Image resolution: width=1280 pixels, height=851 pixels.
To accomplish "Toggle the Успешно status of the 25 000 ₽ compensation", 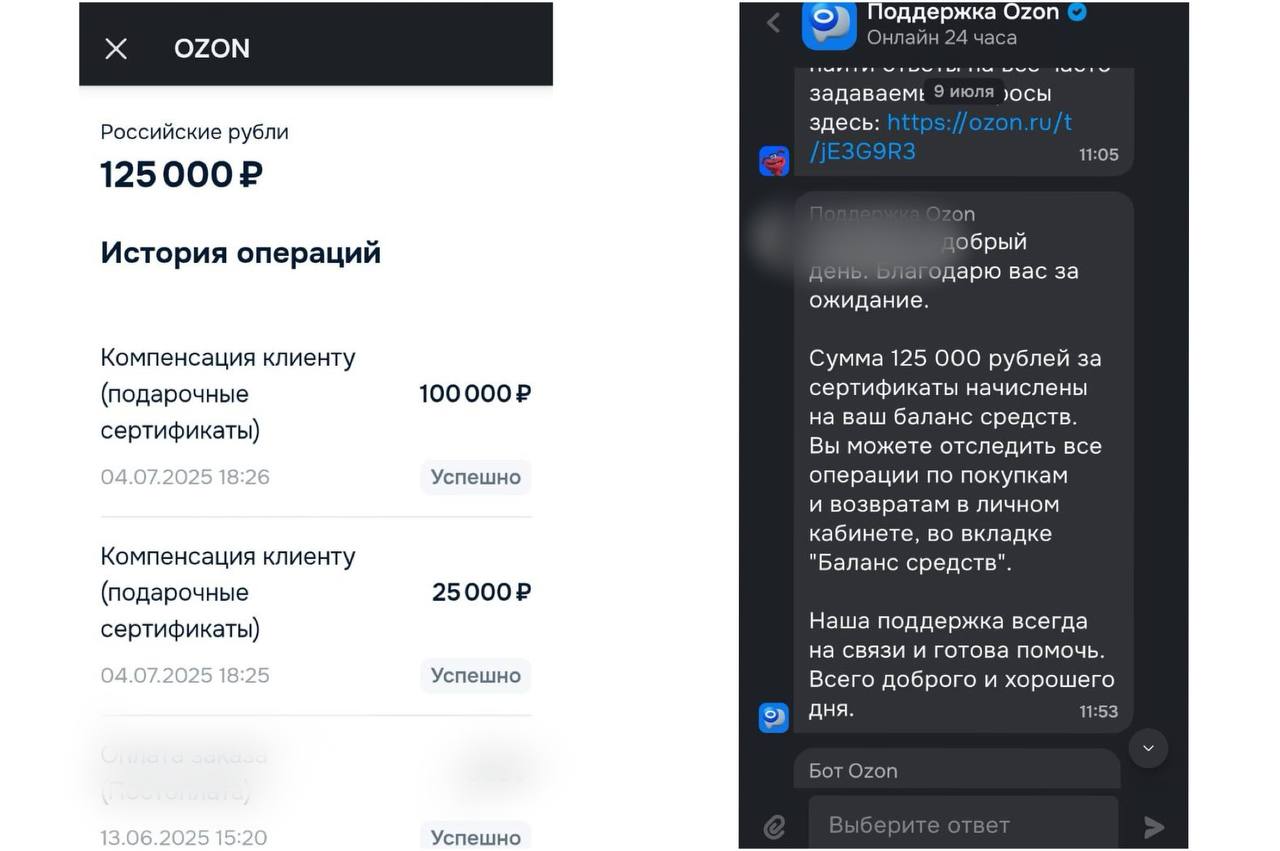I will (475, 675).
